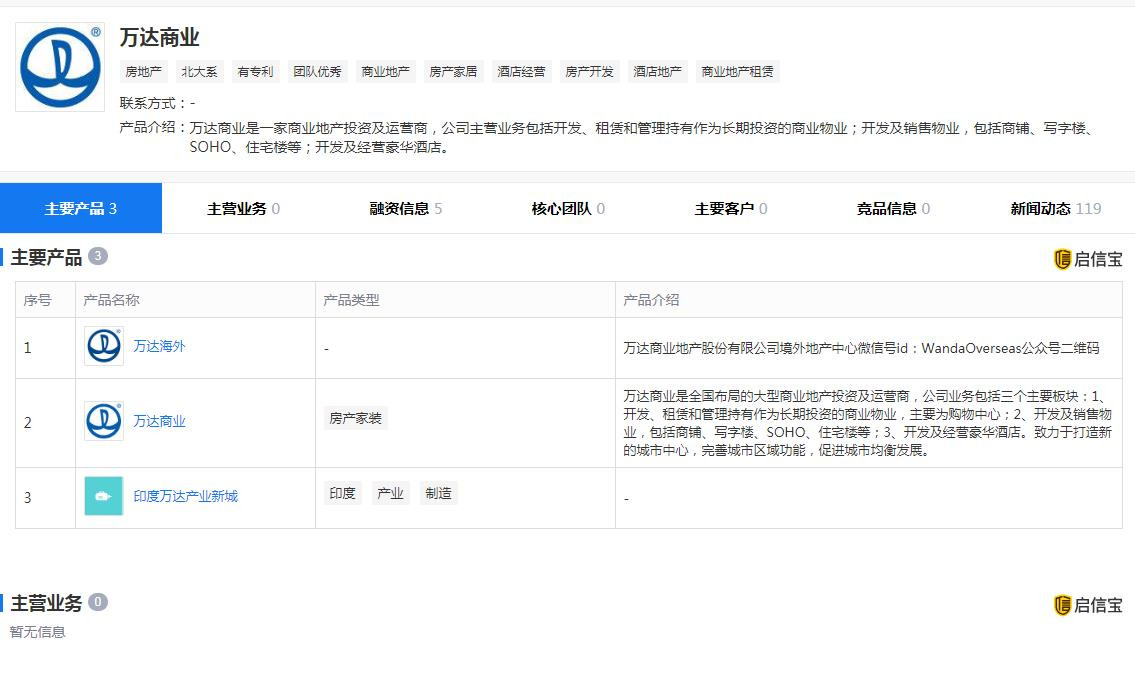Click the WandaOverseas description cell
Screen dimensions: 1135x687
pos(869,348)
